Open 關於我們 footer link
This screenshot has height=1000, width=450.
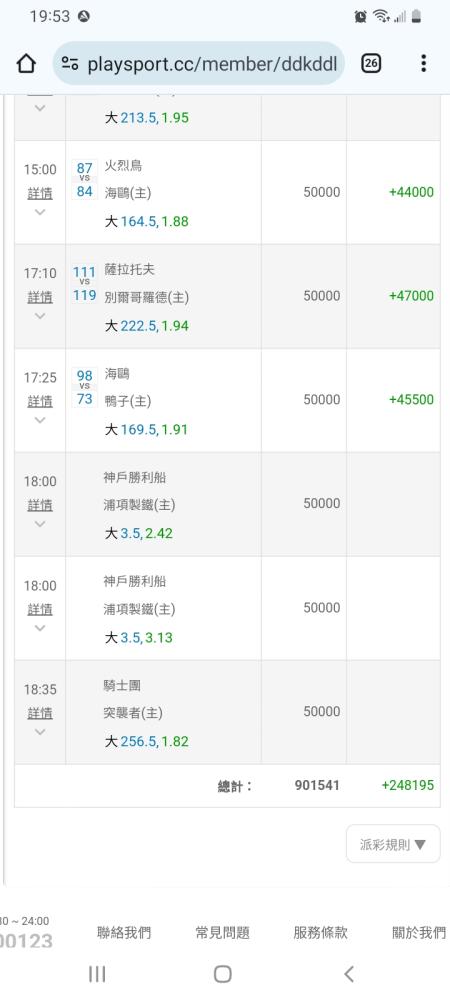(x=419, y=932)
